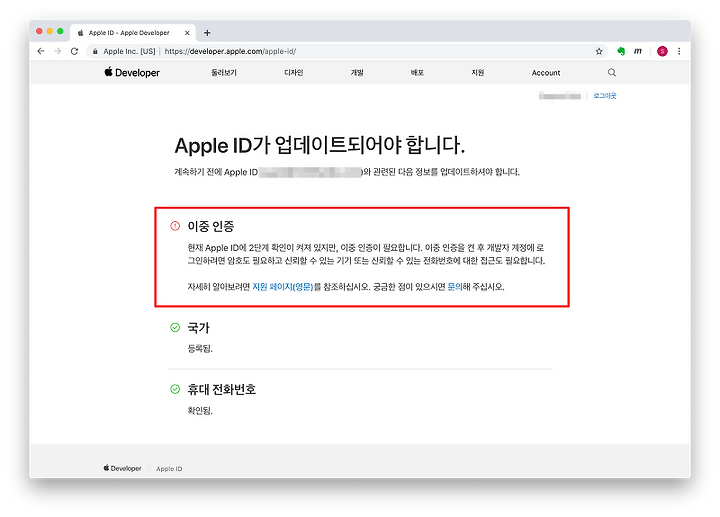Click the 로그아웃 link

tap(605, 96)
